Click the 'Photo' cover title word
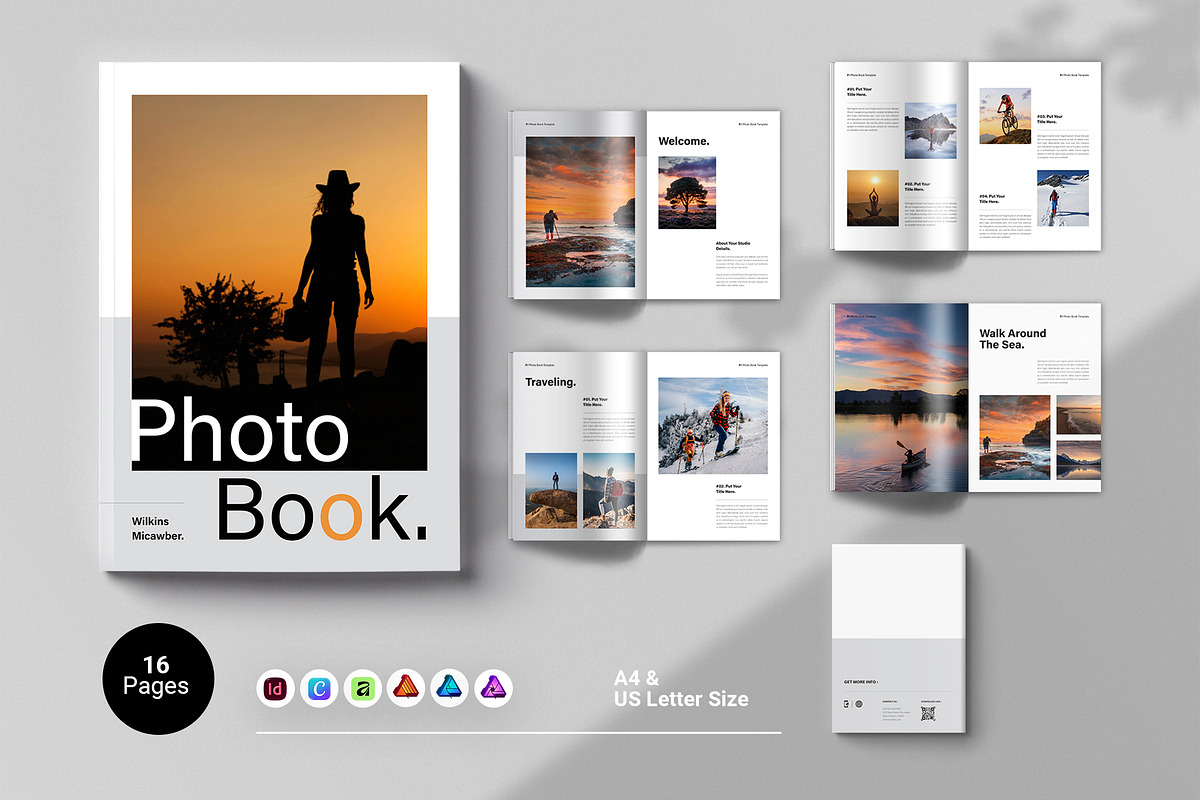 [x=240, y=430]
